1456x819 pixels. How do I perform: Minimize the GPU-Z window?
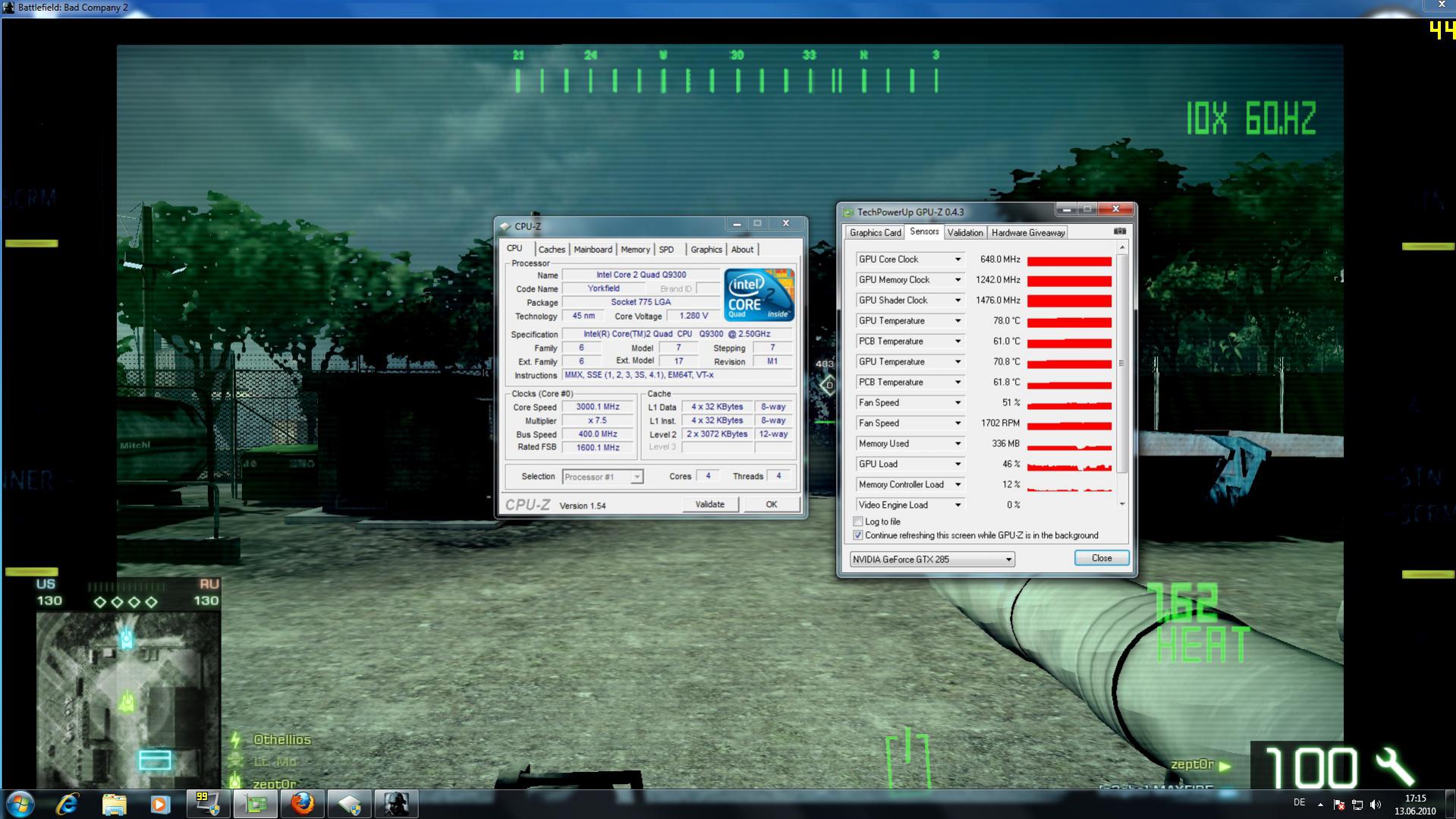click(1066, 209)
